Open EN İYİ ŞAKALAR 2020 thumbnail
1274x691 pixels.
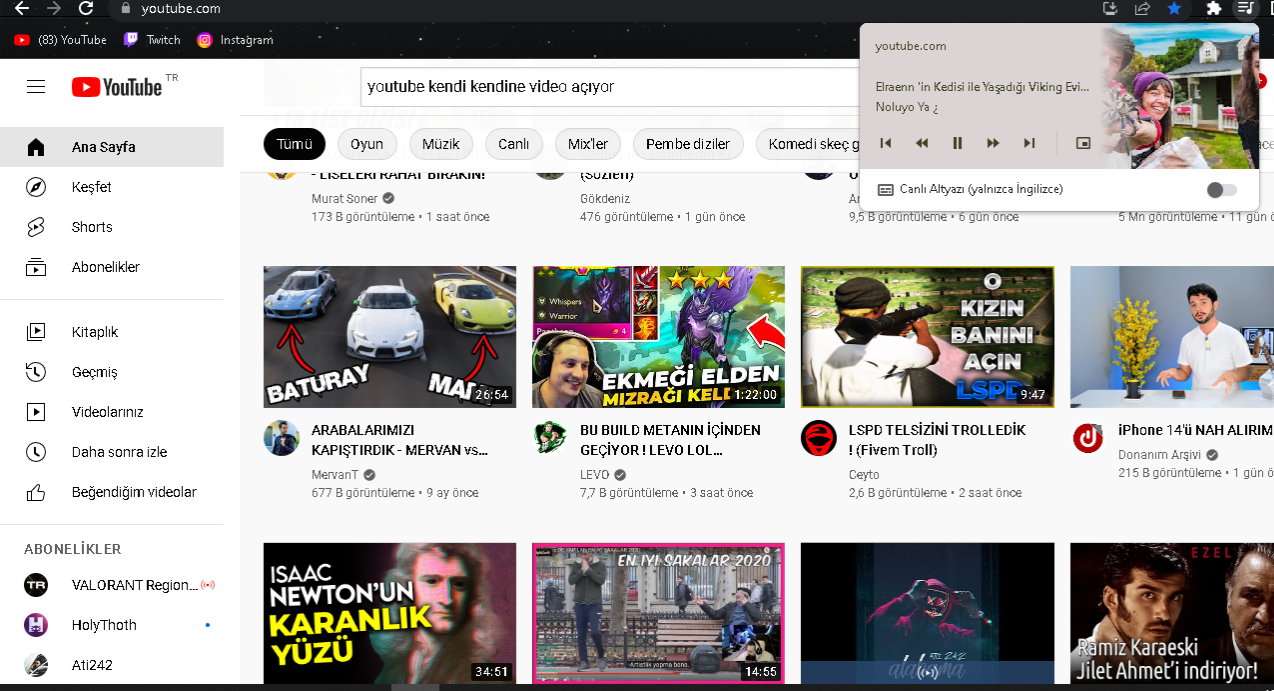pos(659,614)
